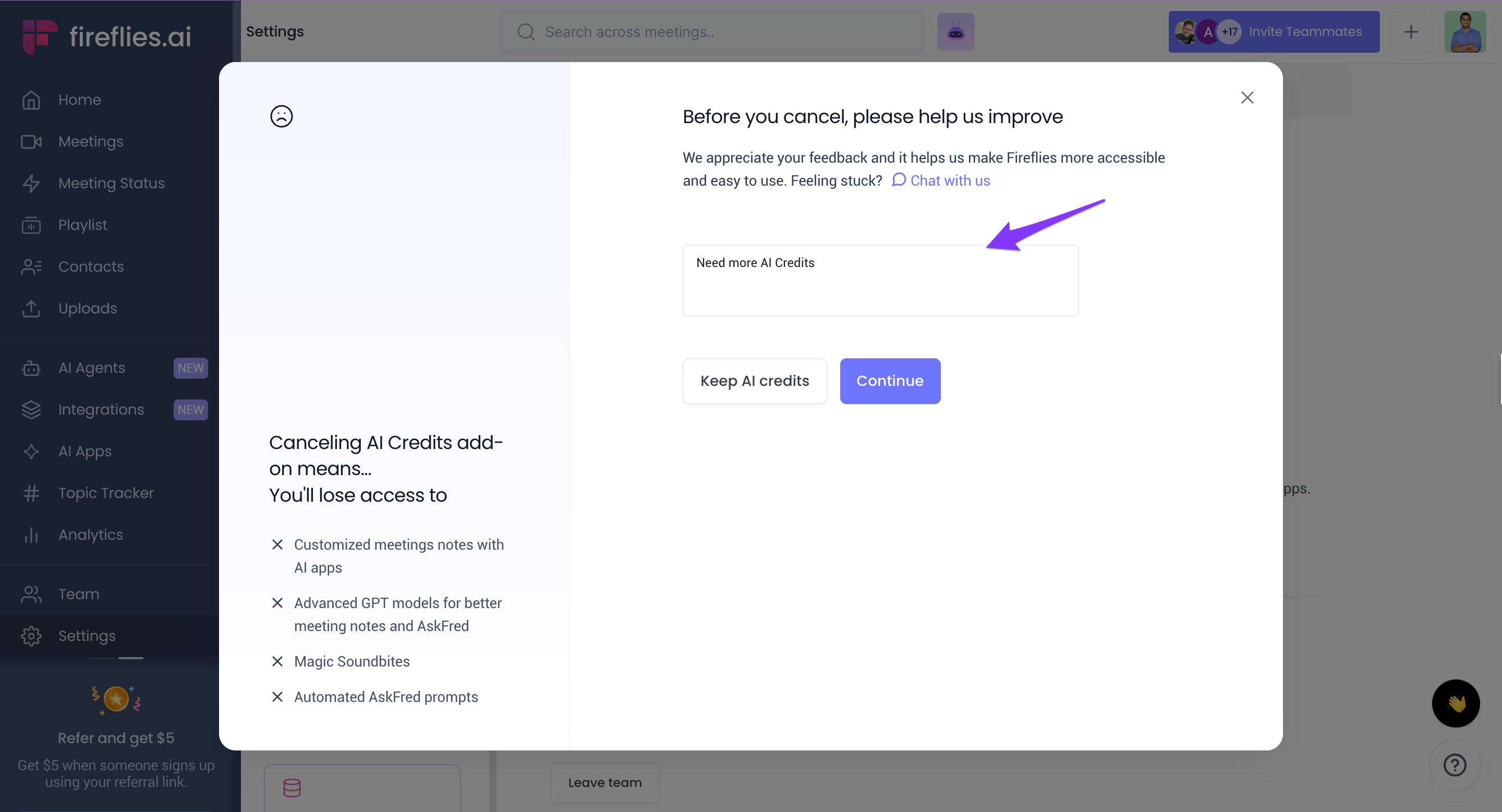Click the Meeting Status lightning icon
Image resolution: width=1502 pixels, height=812 pixels.
31,184
